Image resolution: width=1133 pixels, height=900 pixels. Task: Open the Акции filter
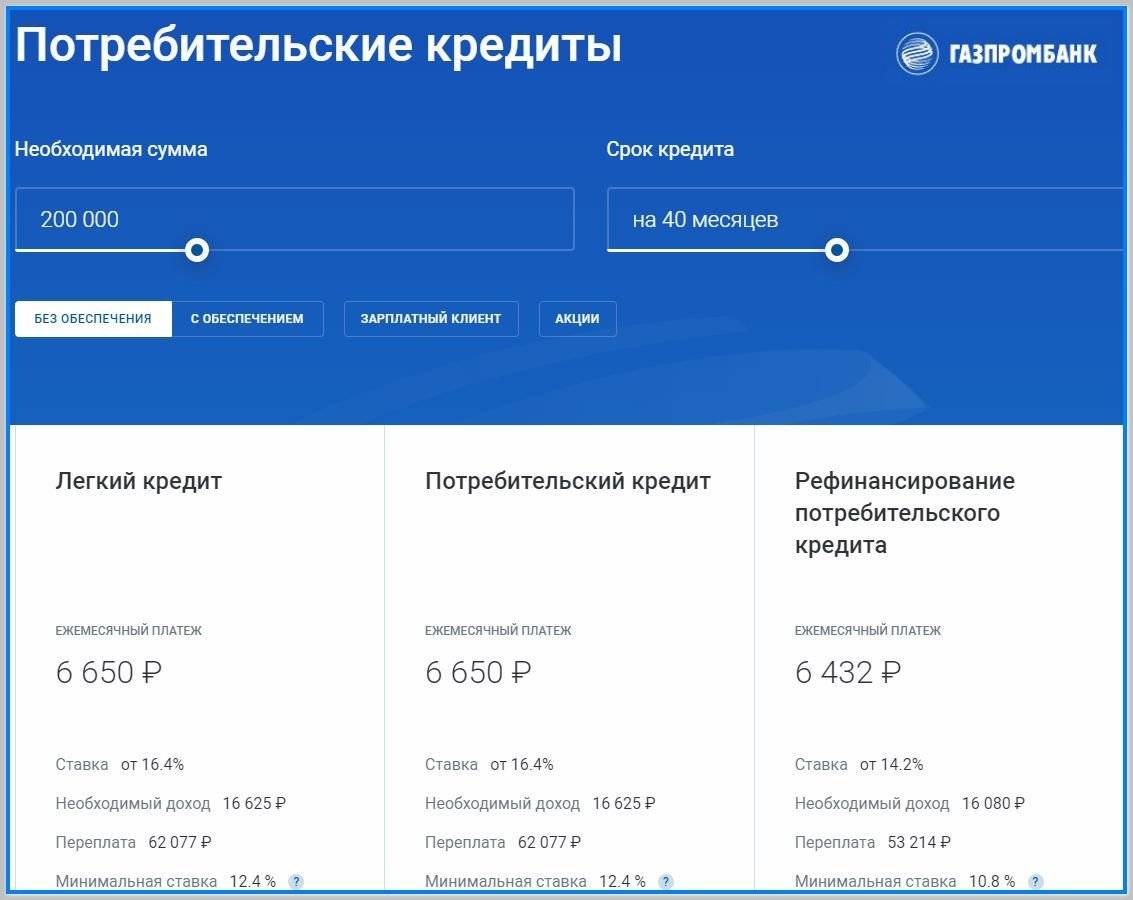tap(577, 319)
